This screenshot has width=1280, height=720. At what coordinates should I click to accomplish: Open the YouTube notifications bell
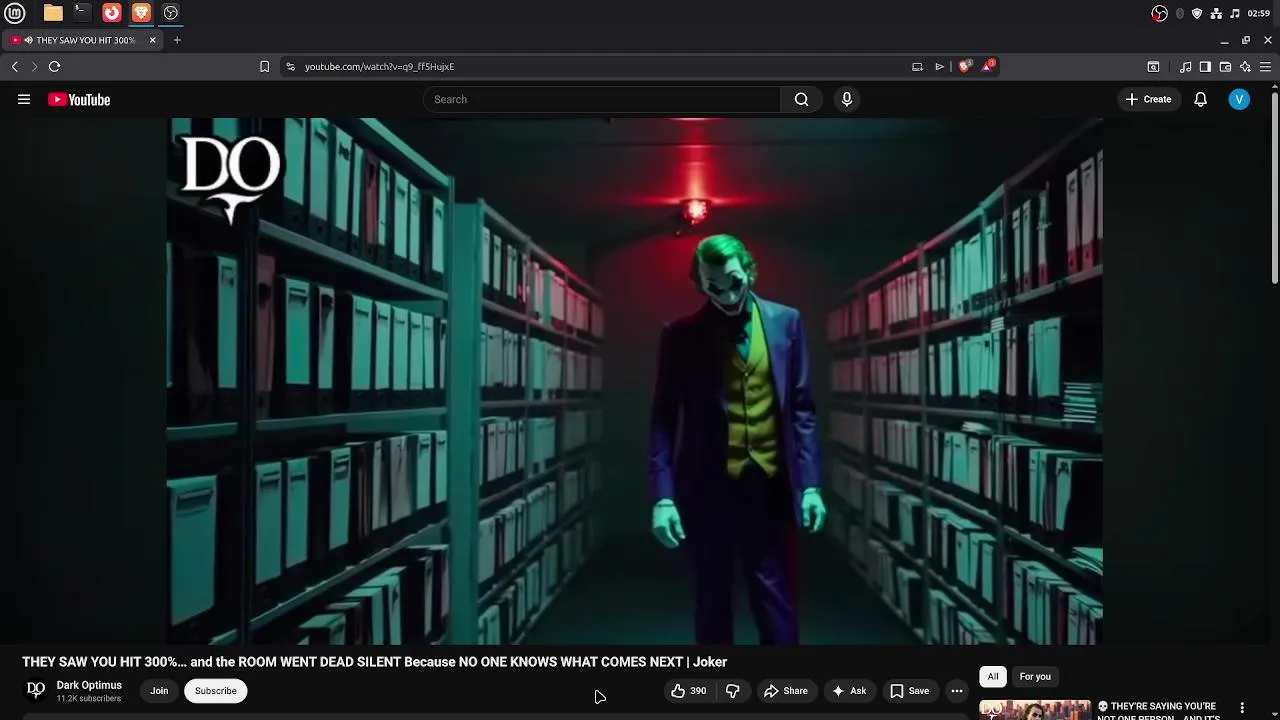coord(1200,99)
